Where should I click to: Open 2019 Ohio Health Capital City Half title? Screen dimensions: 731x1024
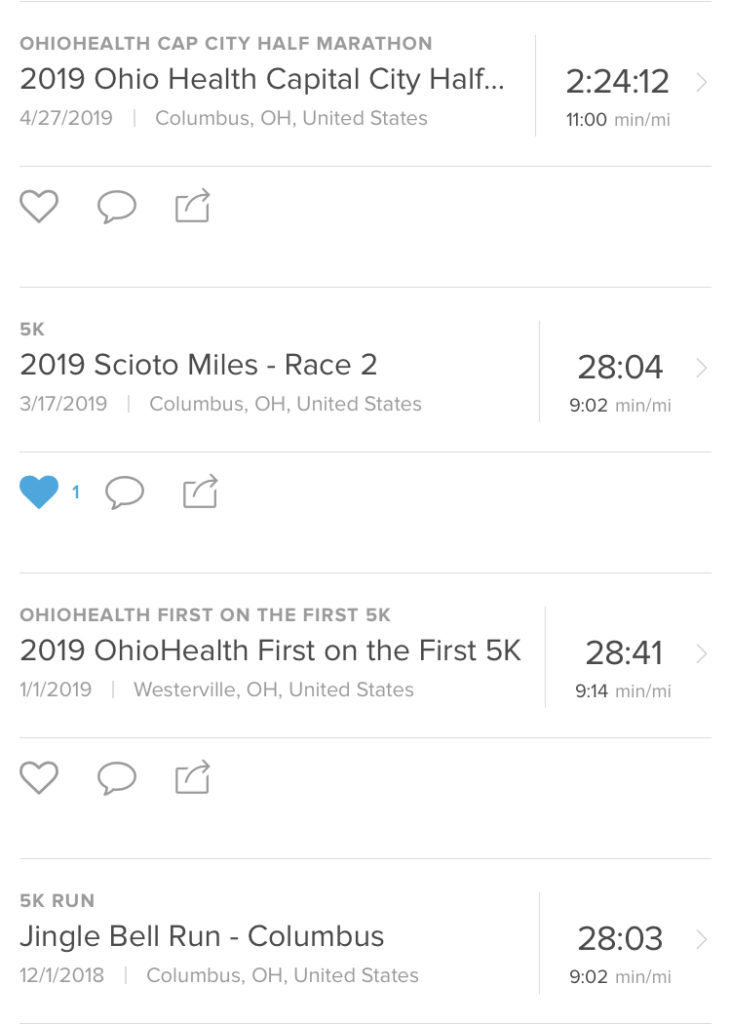pos(262,80)
